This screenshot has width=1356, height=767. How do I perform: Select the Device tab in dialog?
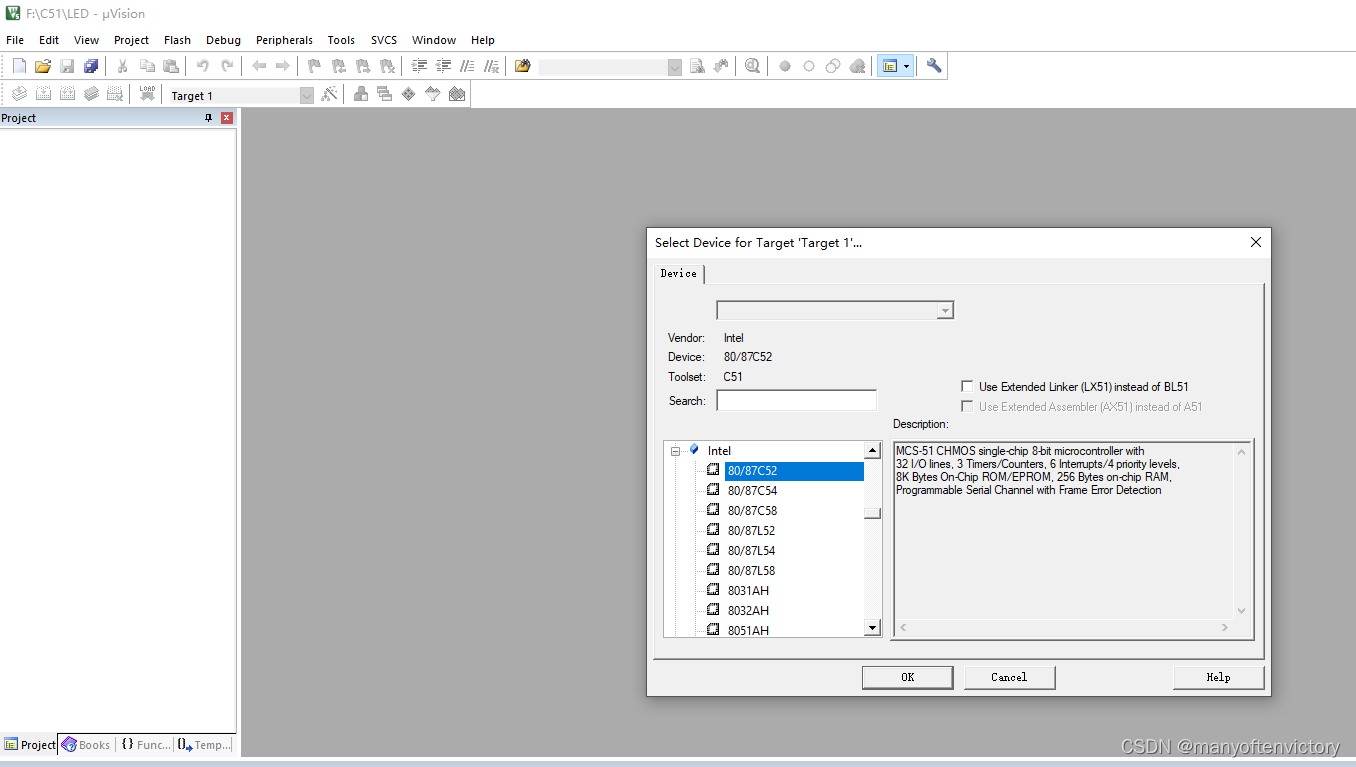pyautogui.click(x=679, y=273)
